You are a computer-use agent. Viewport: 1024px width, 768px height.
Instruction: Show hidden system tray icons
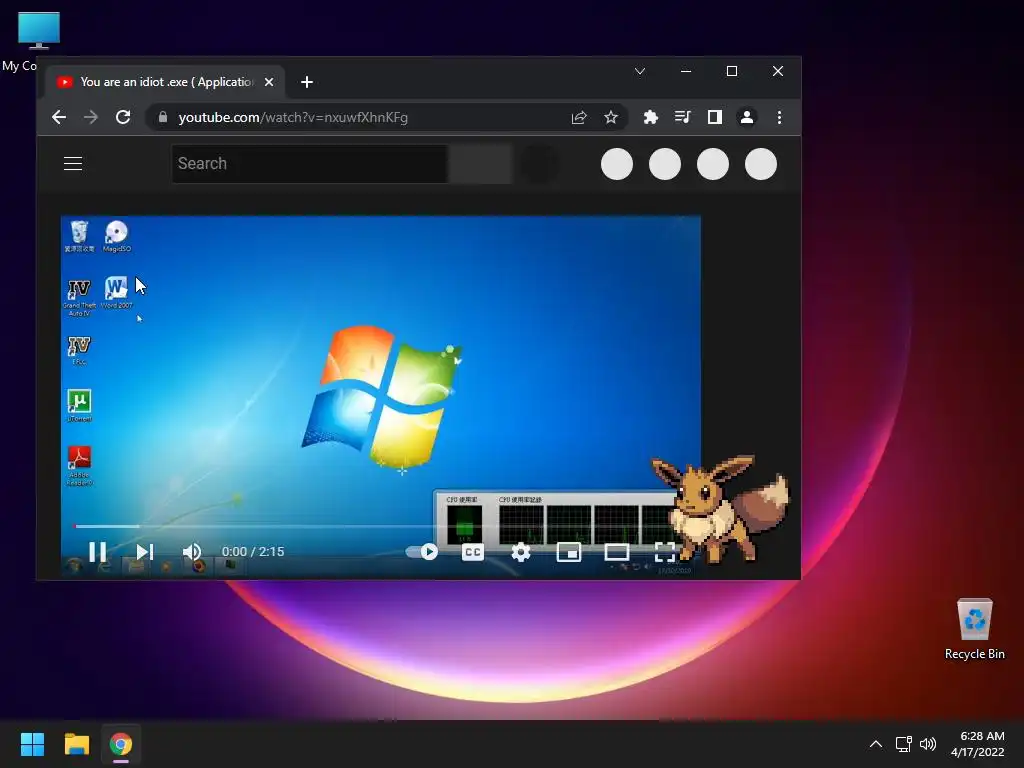876,744
